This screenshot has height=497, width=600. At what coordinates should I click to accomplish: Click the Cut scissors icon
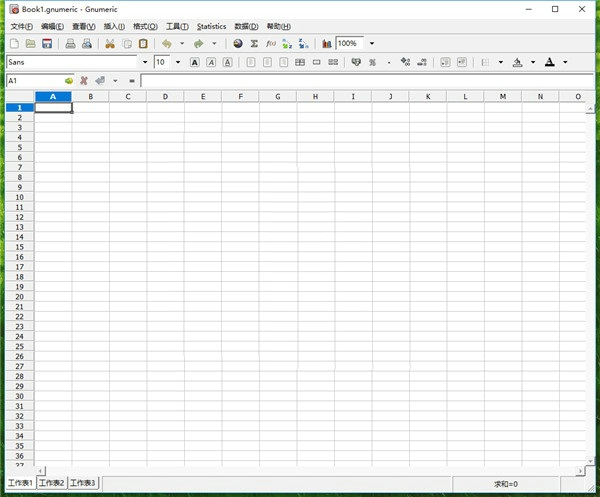(110, 44)
